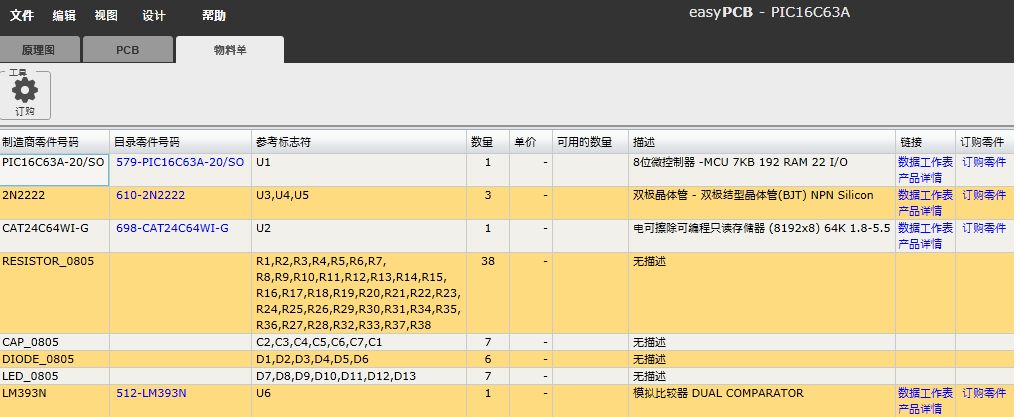
Task: Select the PIC16C63A-20/SO manufacturer part cell
Action: (x=54, y=170)
